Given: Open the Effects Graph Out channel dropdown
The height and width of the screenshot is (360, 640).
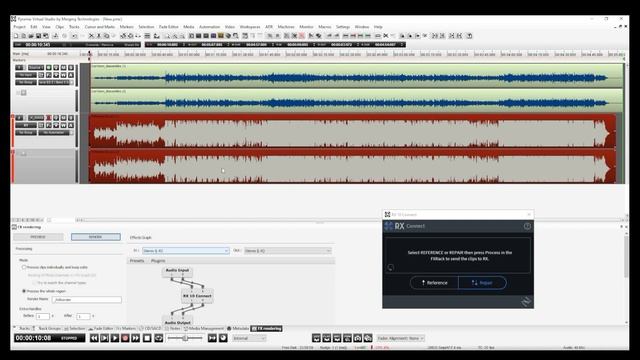Looking at the screenshot, I should 288,251.
